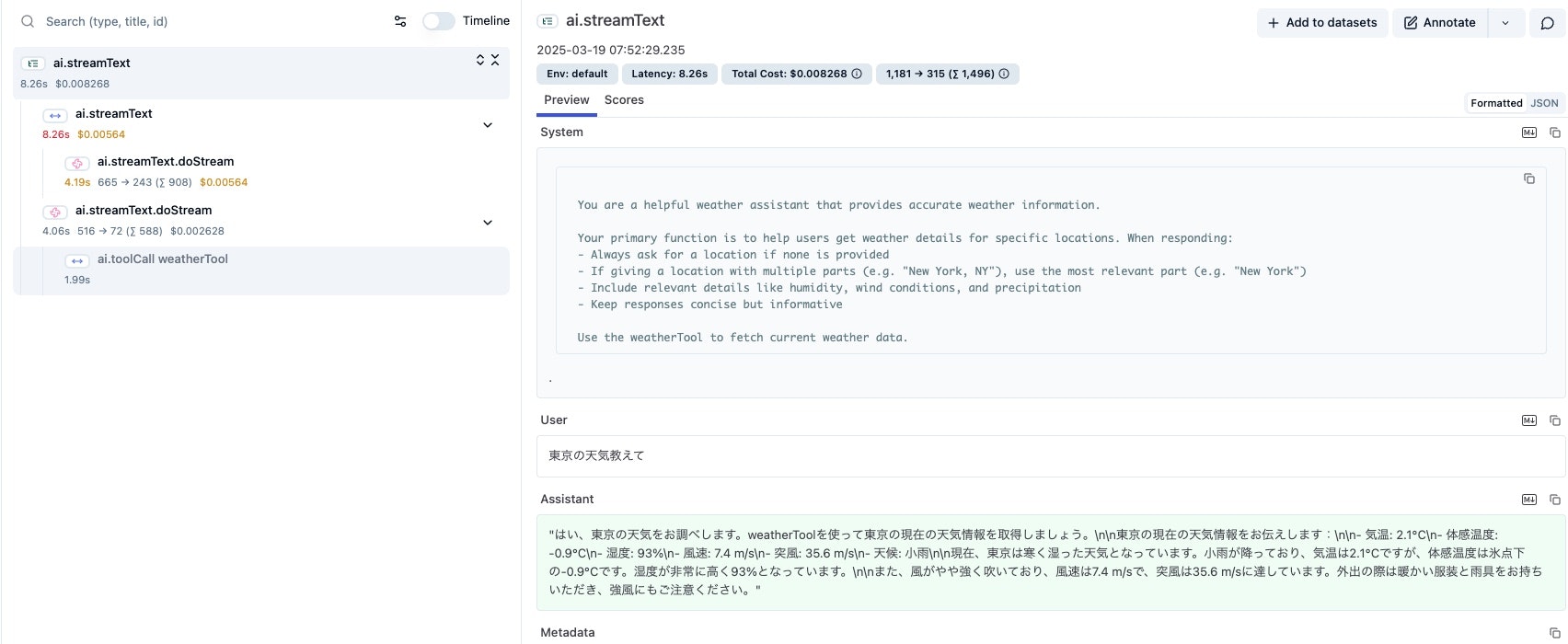Viewport: 1568px width, 644px height.
Task: Click trace icon of root ai.streamText row
Action: (x=33, y=63)
